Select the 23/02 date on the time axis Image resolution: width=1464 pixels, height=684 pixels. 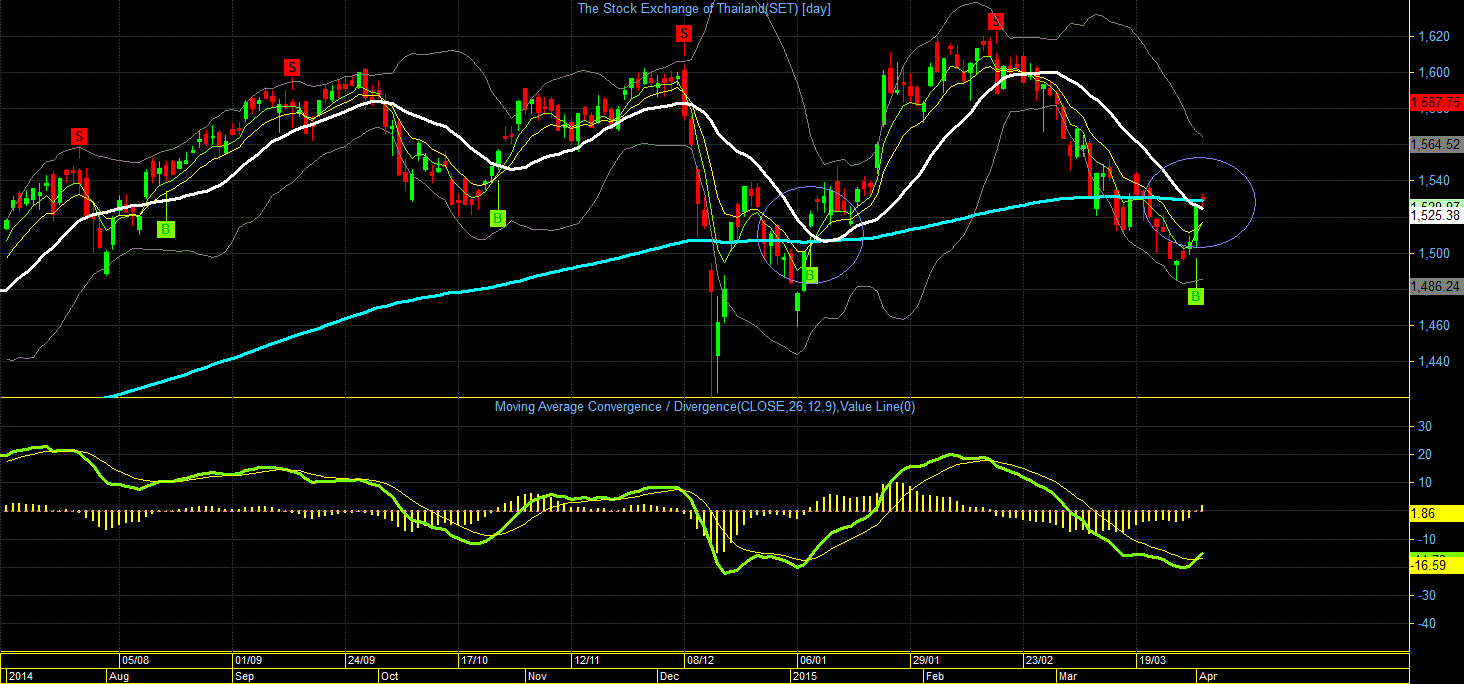(x=1039, y=661)
